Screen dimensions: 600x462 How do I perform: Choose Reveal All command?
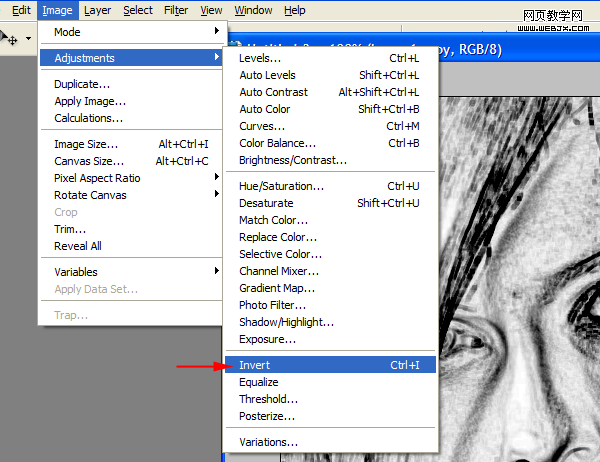131,246
